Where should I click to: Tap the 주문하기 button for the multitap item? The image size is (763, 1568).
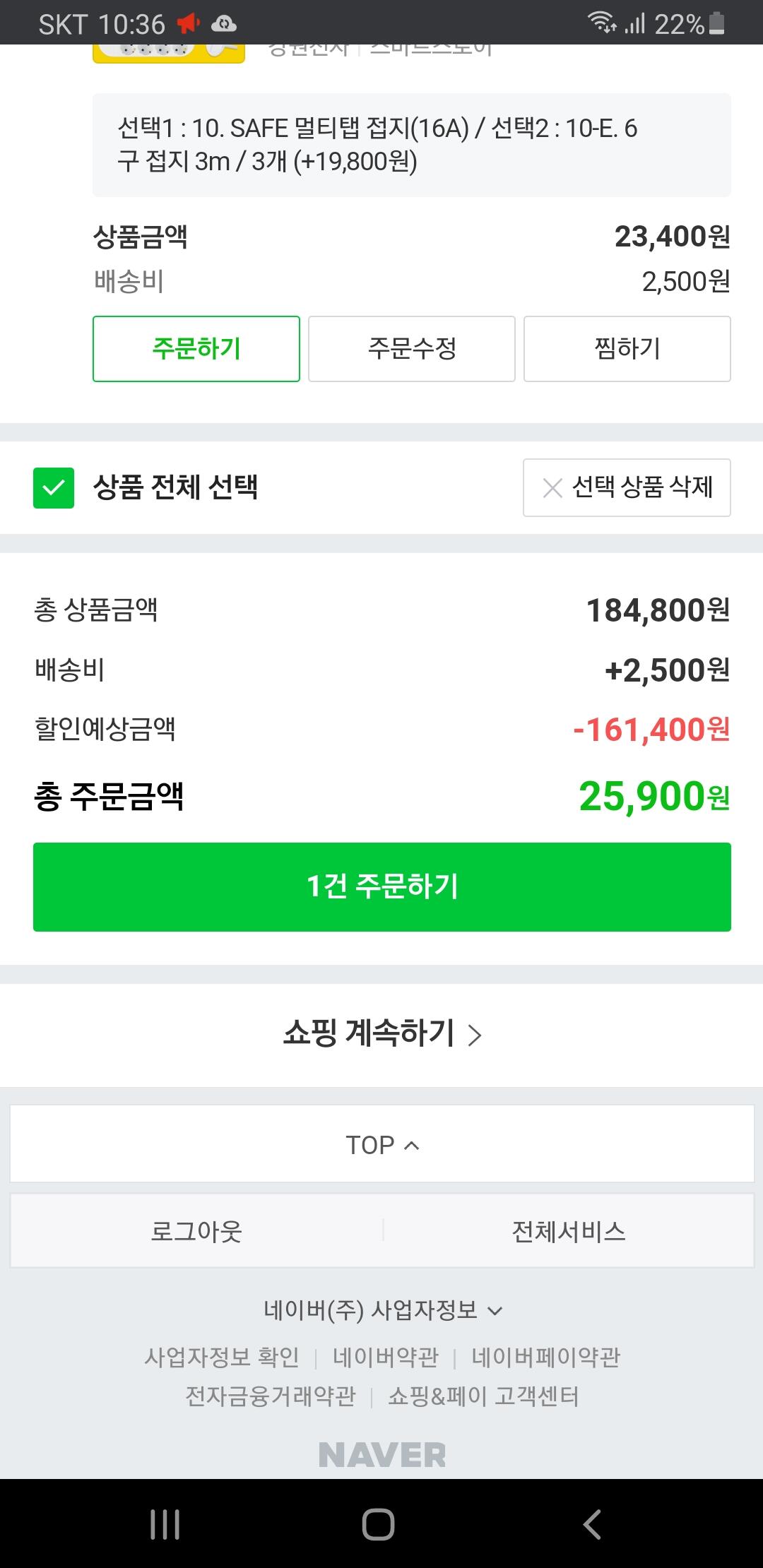click(196, 349)
